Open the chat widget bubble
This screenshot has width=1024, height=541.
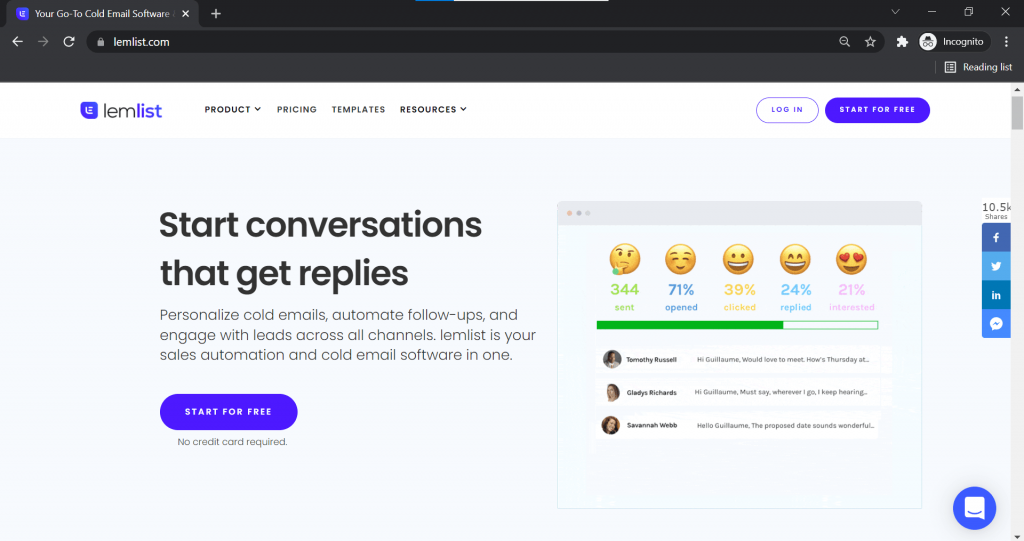(x=974, y=508)
